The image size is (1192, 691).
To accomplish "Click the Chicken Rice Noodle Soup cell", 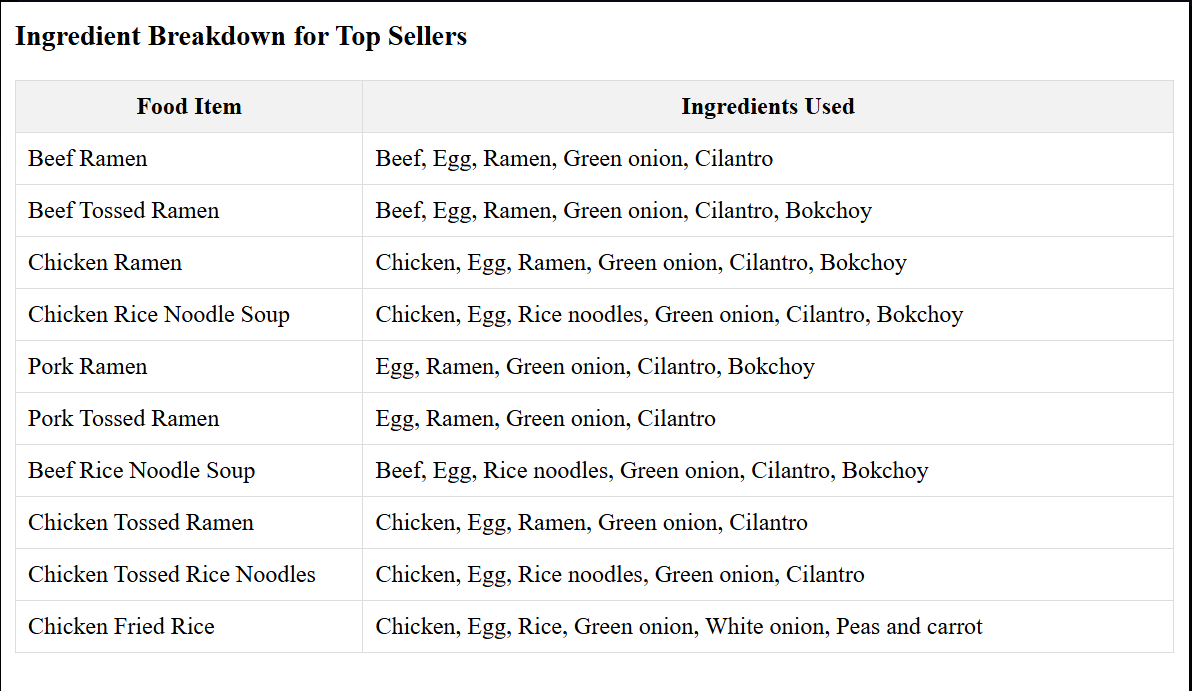I will point(159,315).
